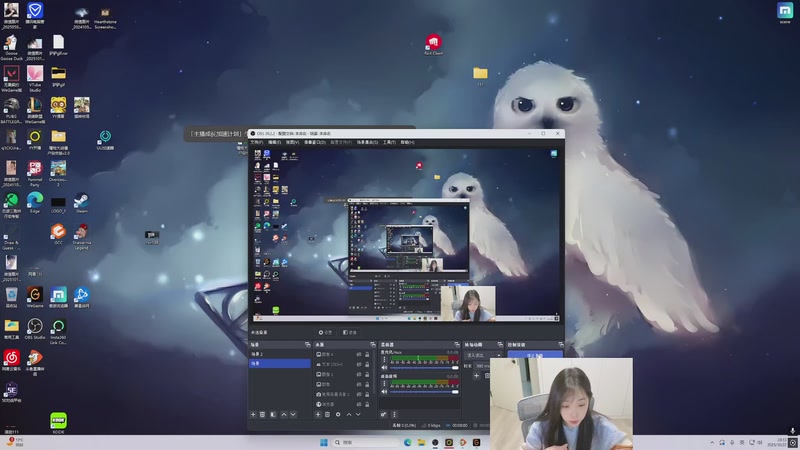Open the audio mixer three-dot menu at bottom
This screenshot has height=450, width=800.
coord(394,414)
